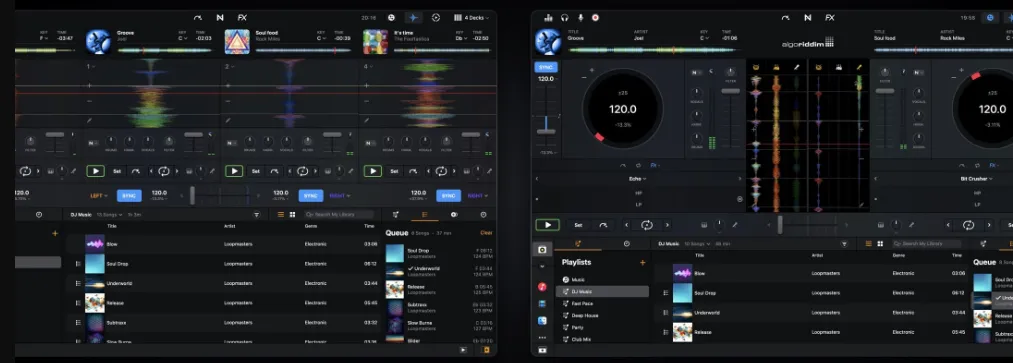Expand the Echo effect dropdown

pyautogui.click(x=637, y=179)
